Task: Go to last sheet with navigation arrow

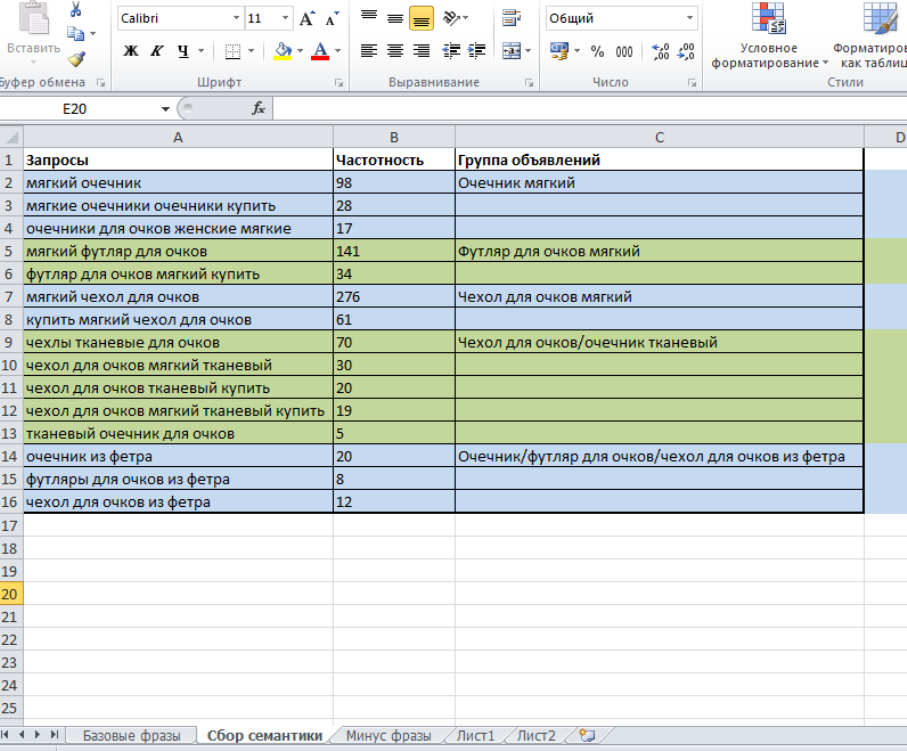Action: [x=54, y=735]
